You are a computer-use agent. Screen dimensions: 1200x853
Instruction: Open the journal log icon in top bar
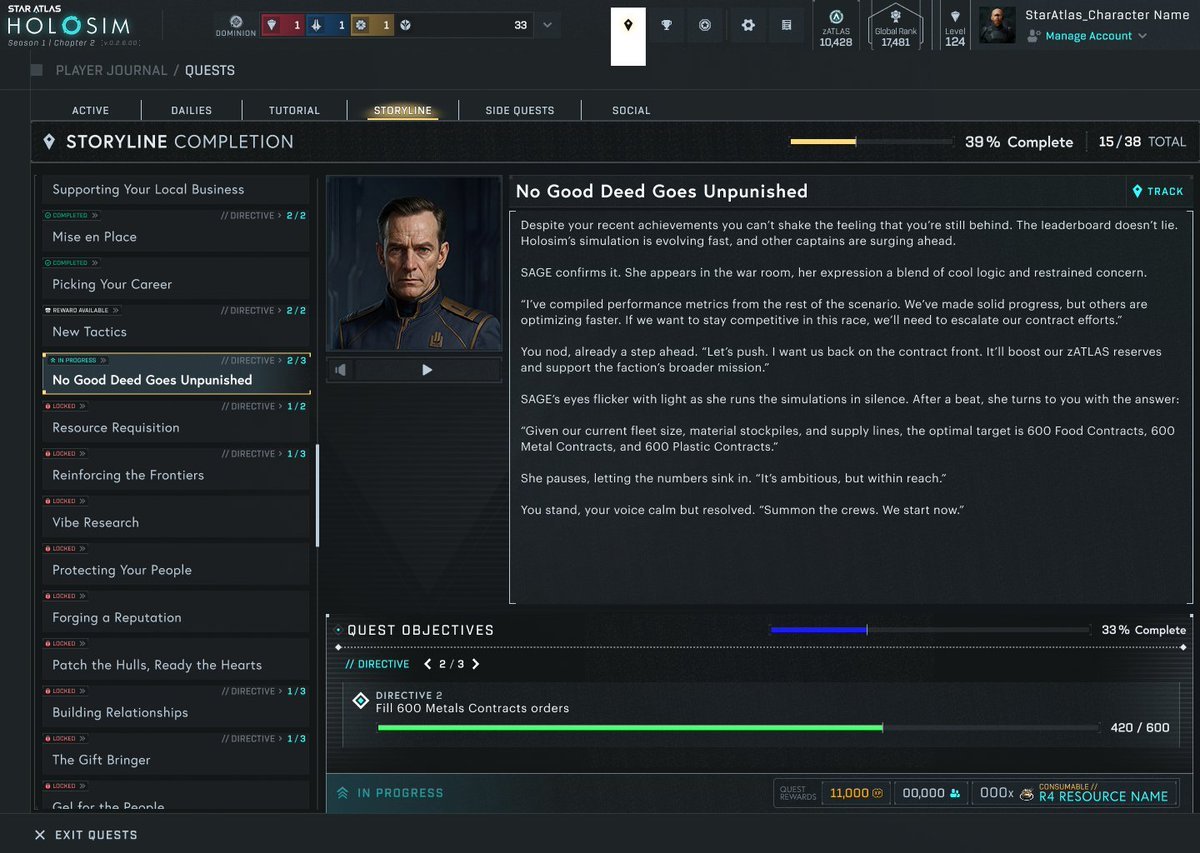point(787,25)
